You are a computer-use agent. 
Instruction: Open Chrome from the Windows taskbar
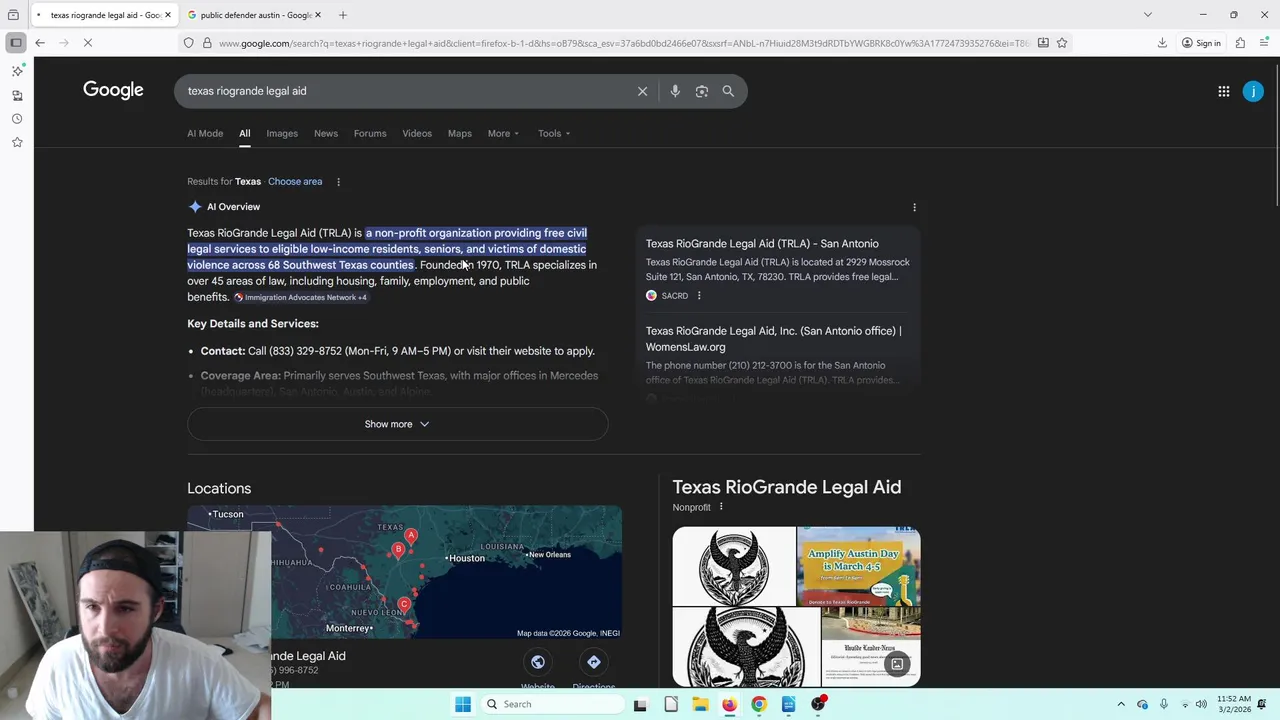click(759, 704)
